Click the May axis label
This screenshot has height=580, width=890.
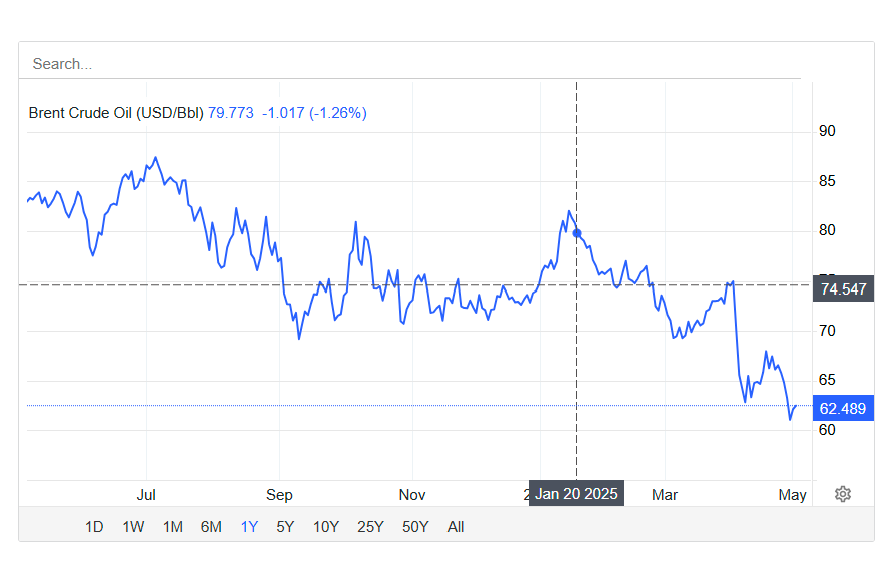coord(792,495)
